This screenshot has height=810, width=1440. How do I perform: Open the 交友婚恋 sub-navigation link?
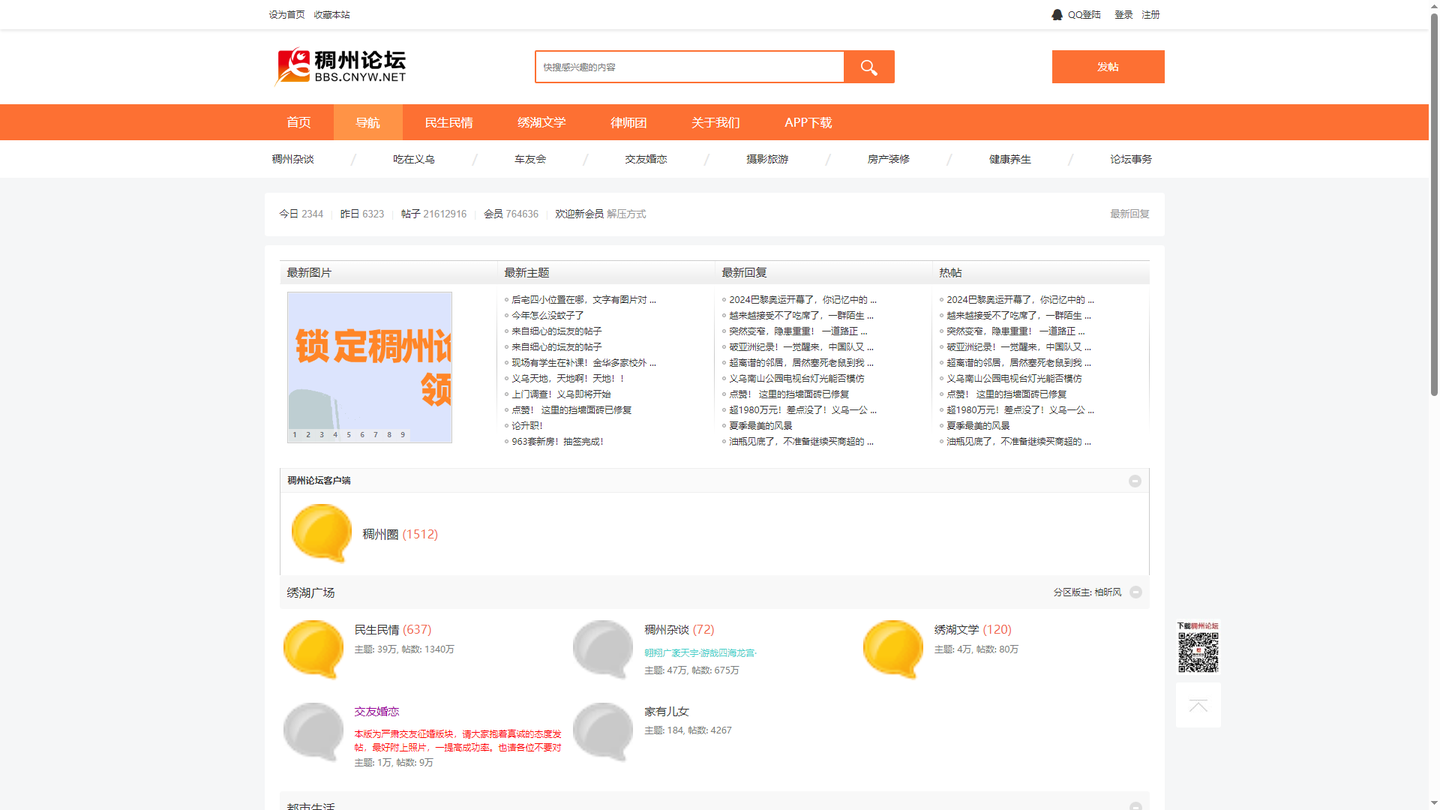click(x=646, y=159)
